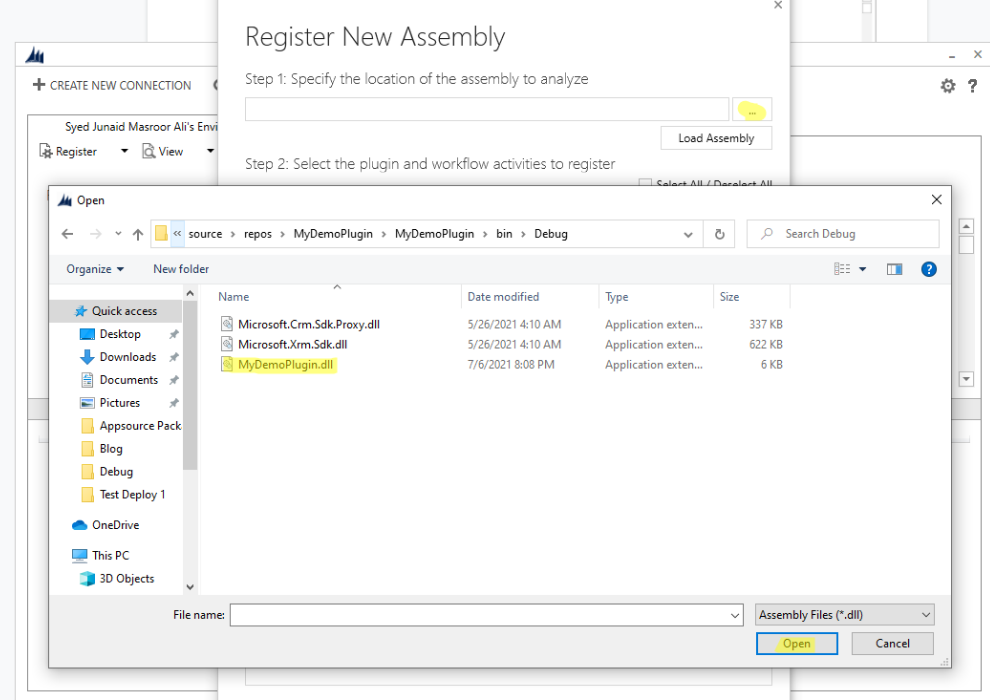Click the Register menu in toolbar
The height and width of the screenshot is (700, 990).
click(76, 152)
